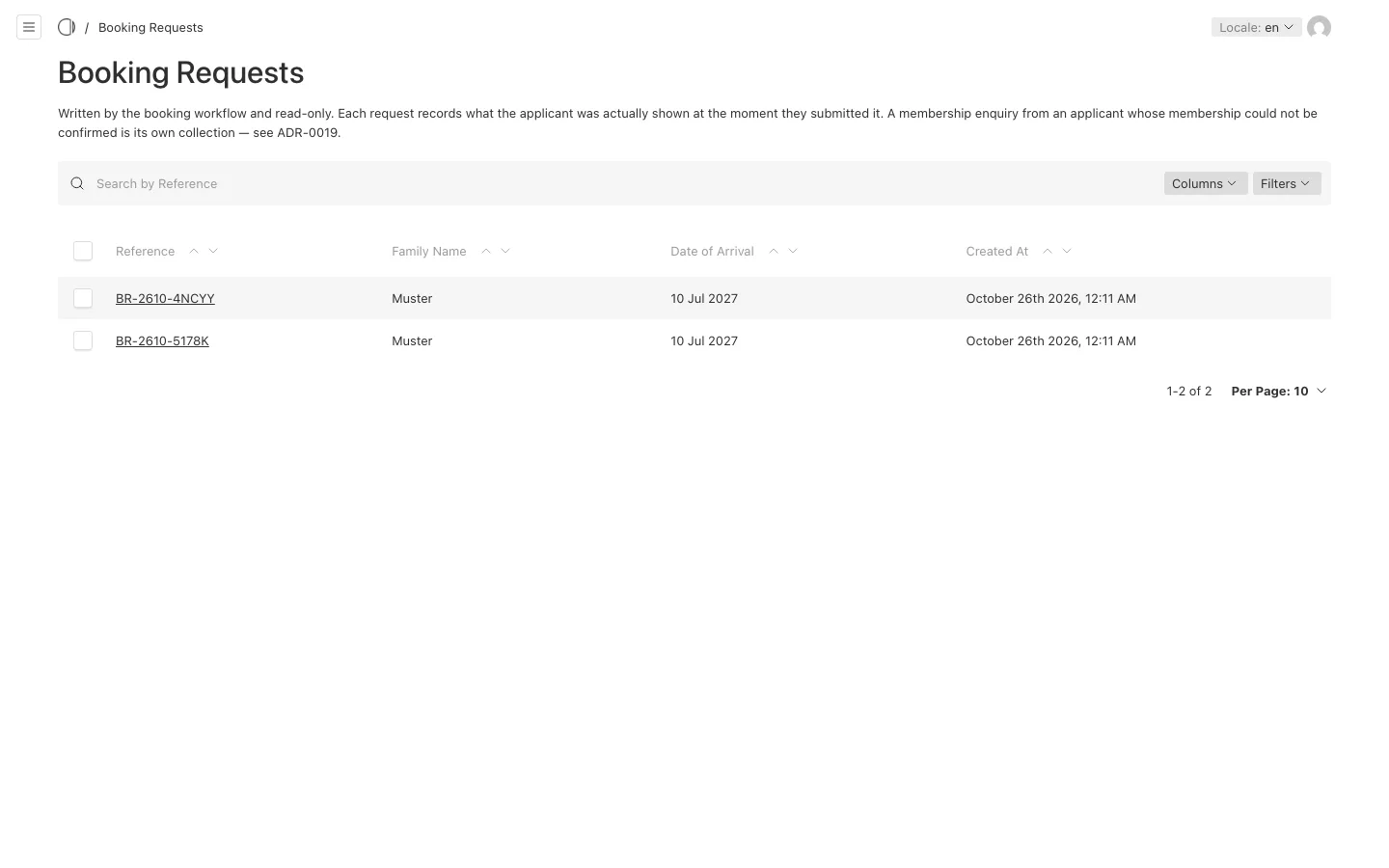
Task: Click the 1-2 of 2 page count
Action: click(x=1188, y=391)
